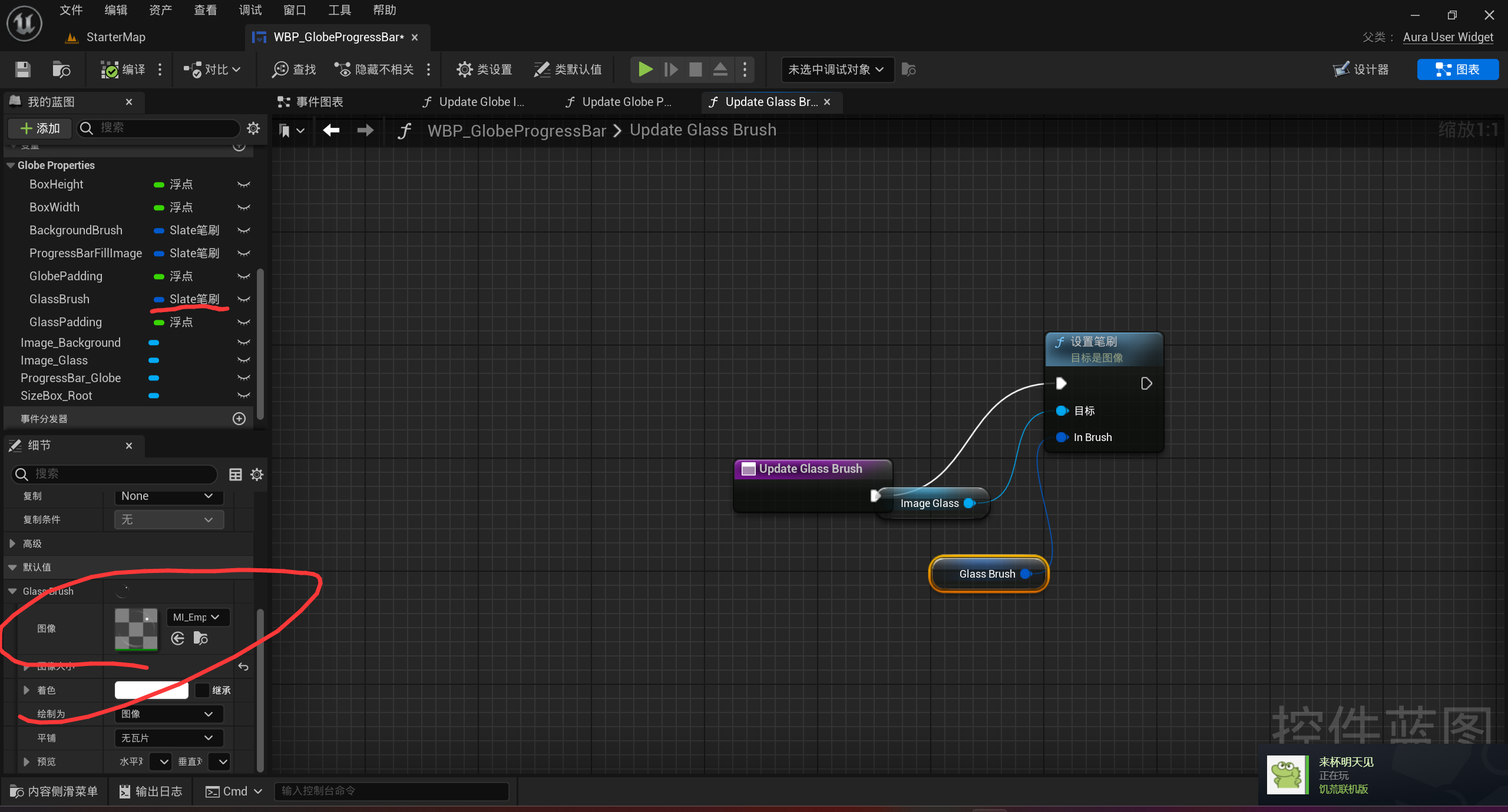The width and height of the screenshot is (1508, 812).
Task: Save the current blueprint asset
Action: coord(23,69)
